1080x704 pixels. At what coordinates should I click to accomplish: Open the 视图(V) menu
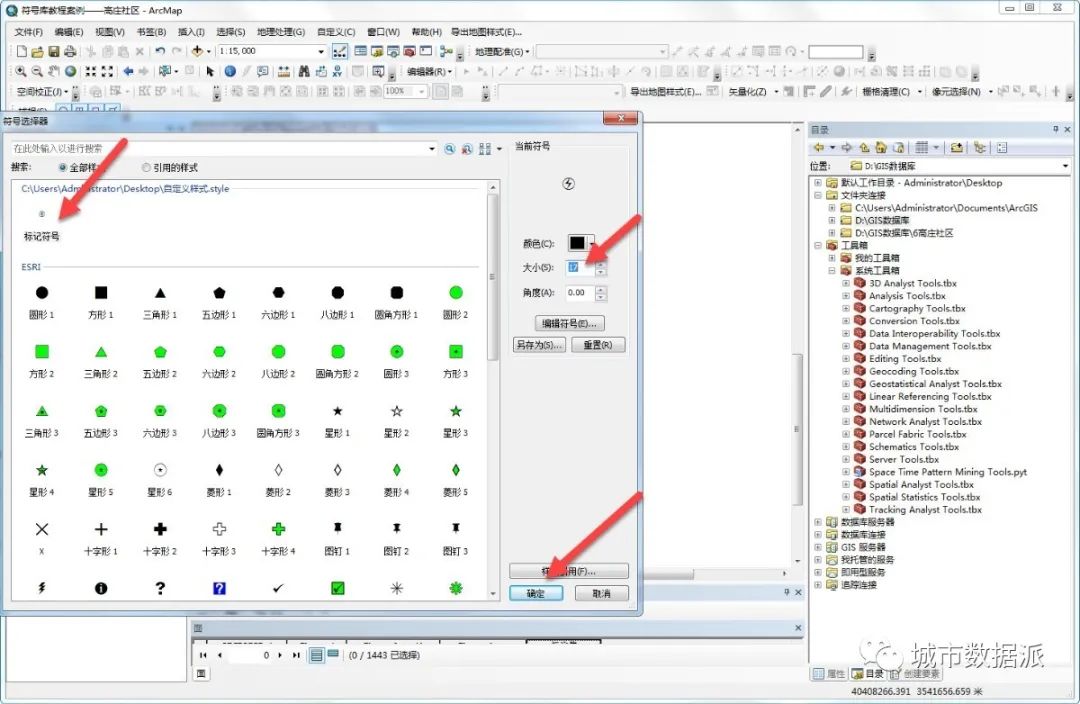coord(110,32)
